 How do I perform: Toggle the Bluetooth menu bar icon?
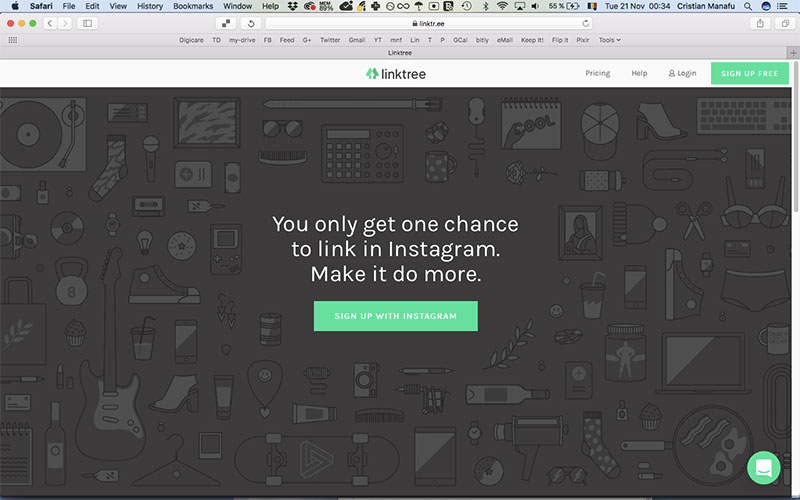(x=485, y=6)
